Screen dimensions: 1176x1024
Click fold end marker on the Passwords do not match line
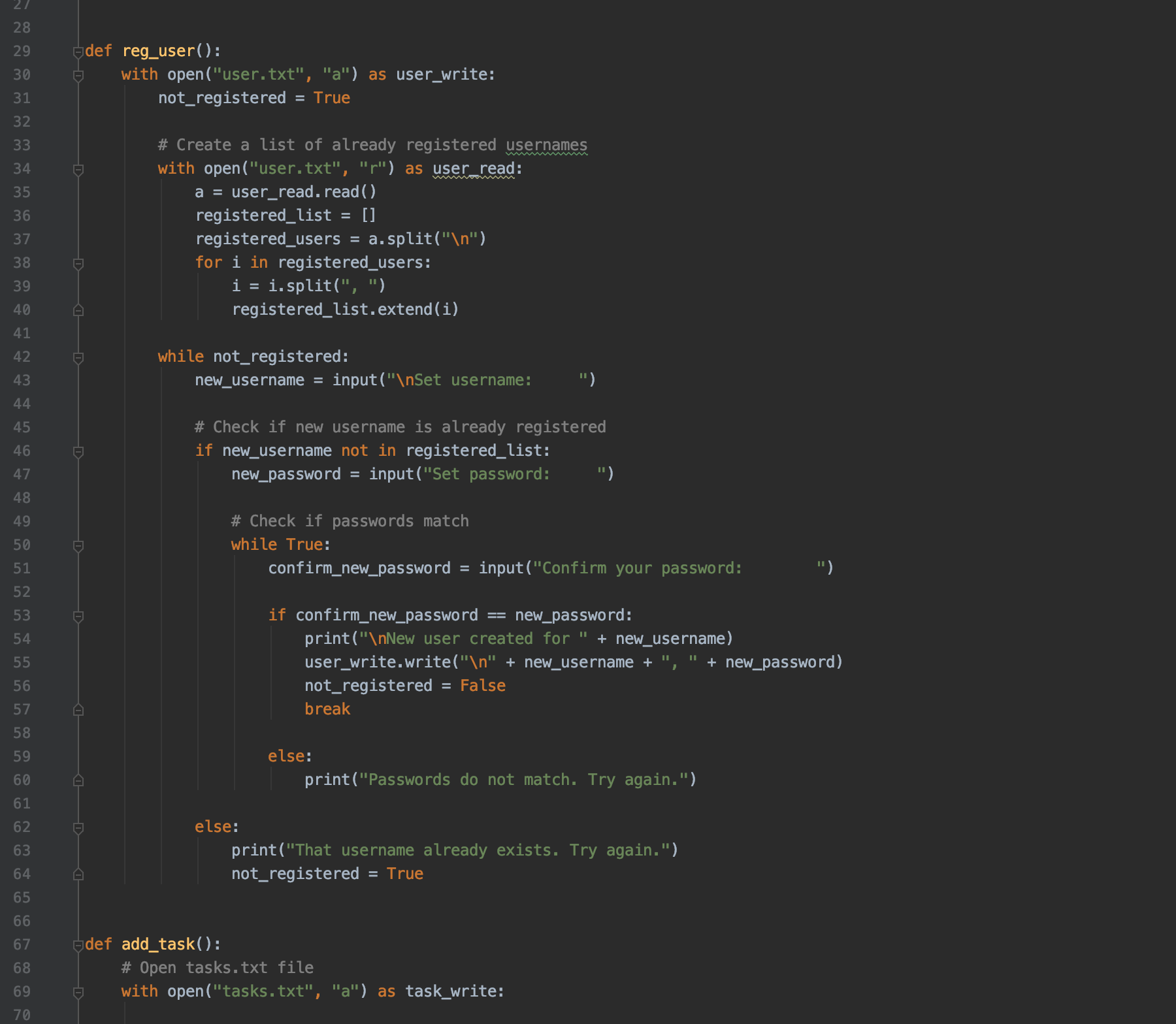point(78,780)
